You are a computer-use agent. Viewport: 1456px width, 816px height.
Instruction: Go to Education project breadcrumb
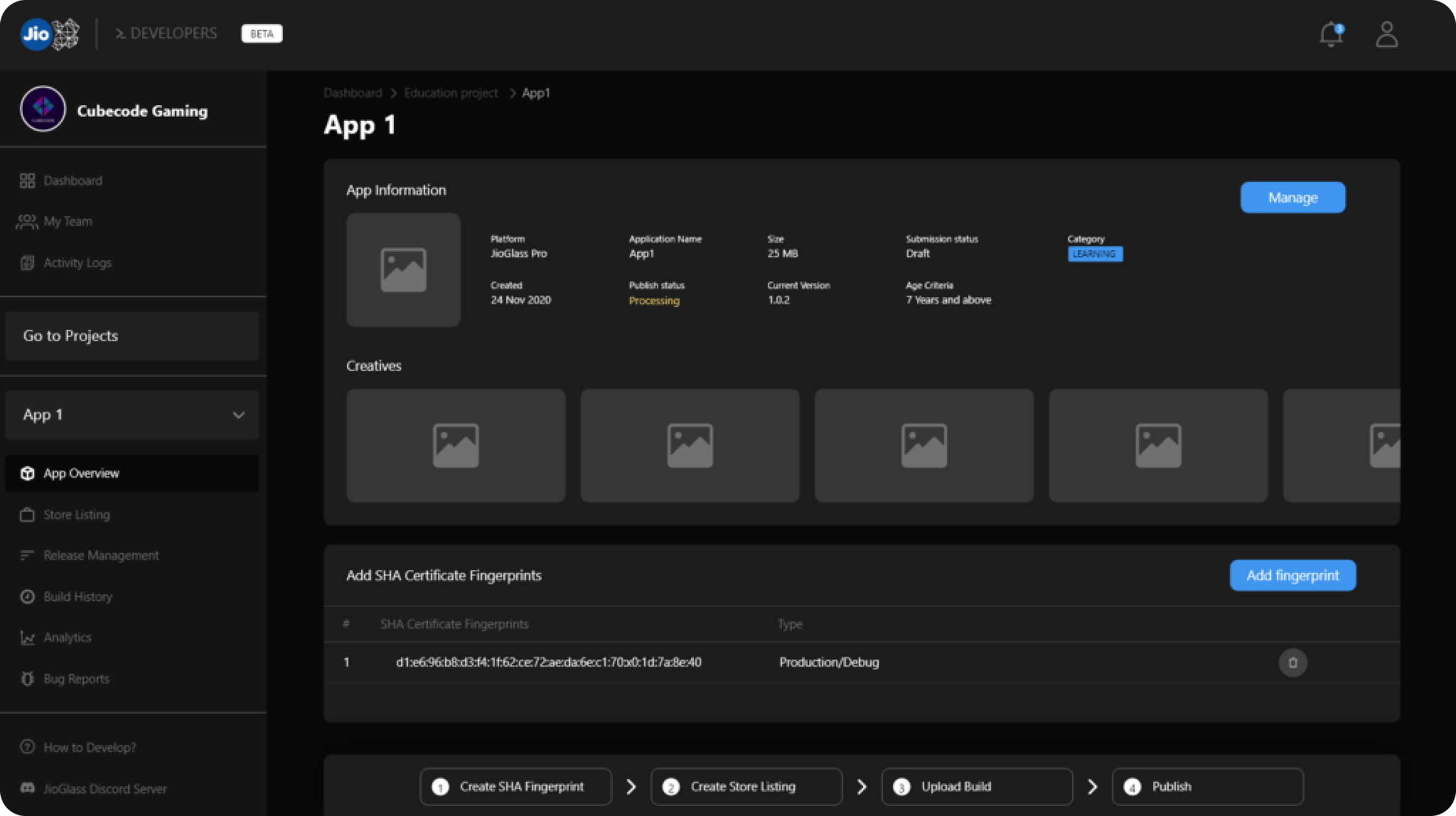click(x=451, y=93)
